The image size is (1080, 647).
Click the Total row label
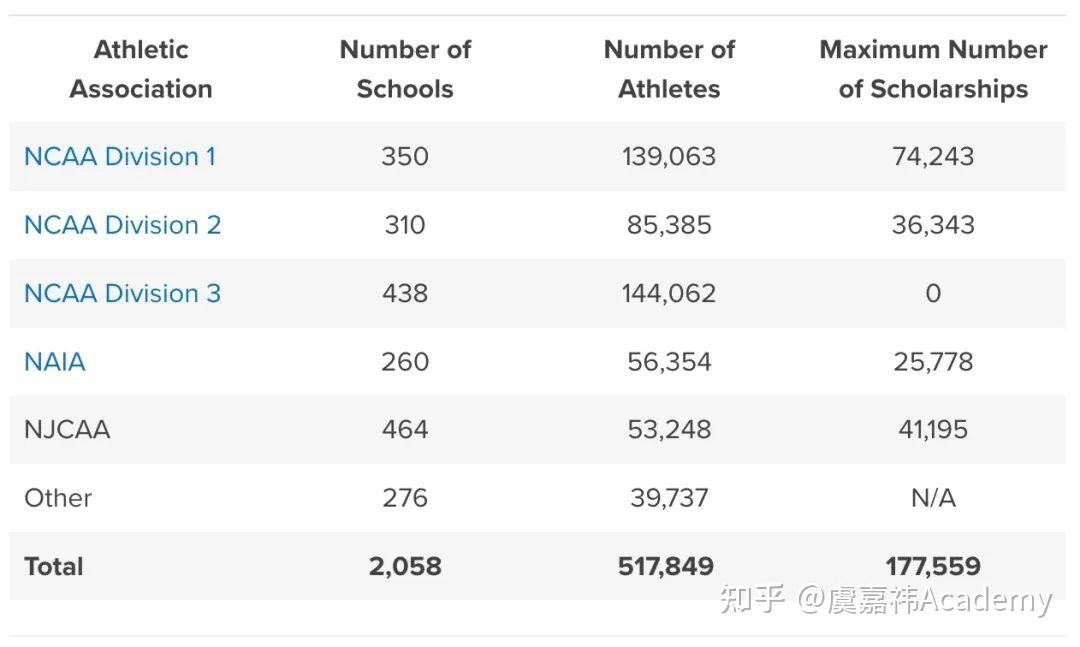[x=54, y=566]
